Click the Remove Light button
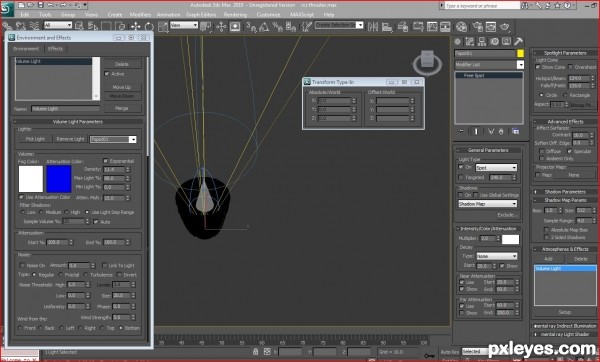Image resolution: width=600 pixels, height=362 pixels. coord(70,139)
